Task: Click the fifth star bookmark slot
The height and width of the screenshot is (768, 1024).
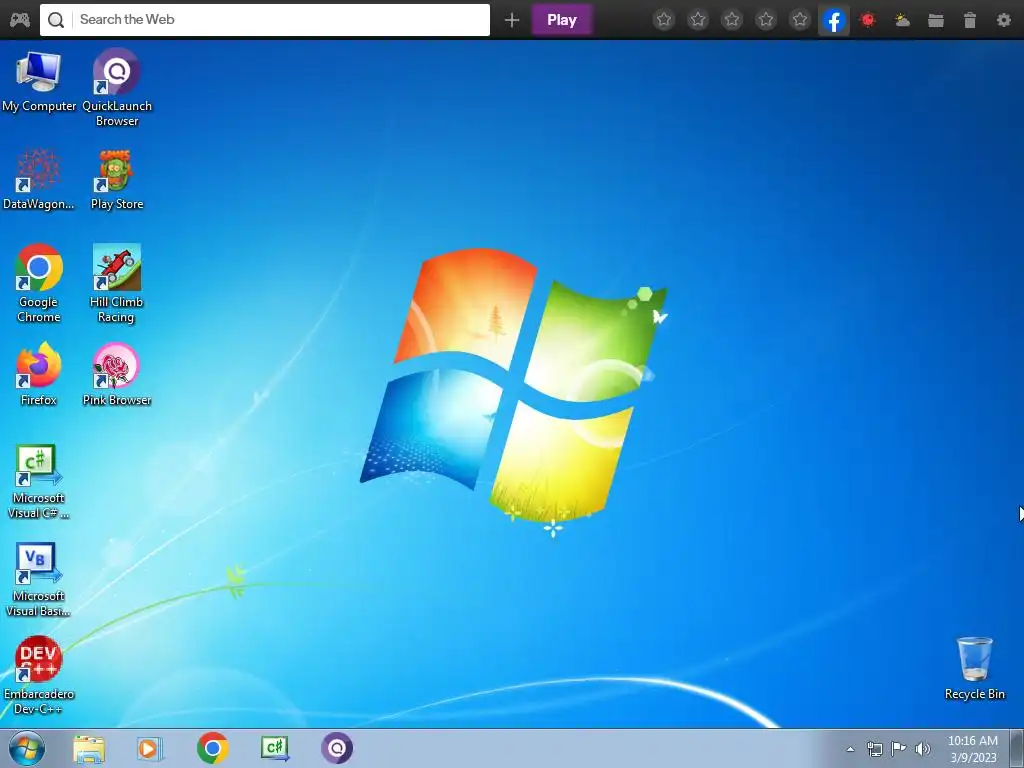Action: pos(800,20)
